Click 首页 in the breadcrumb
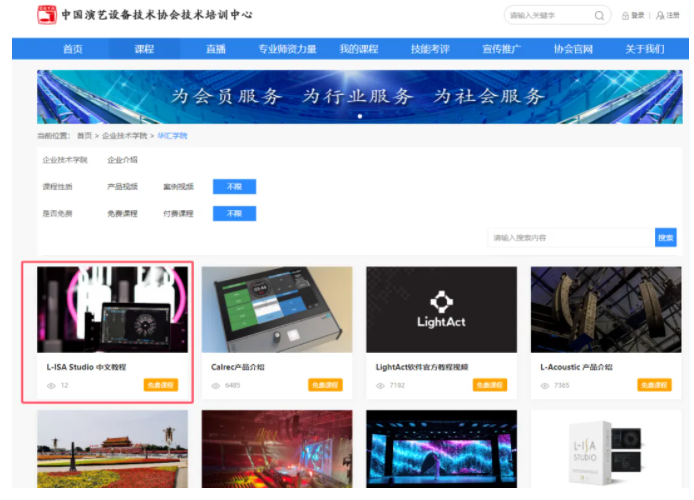 click(x=85, y=136)
